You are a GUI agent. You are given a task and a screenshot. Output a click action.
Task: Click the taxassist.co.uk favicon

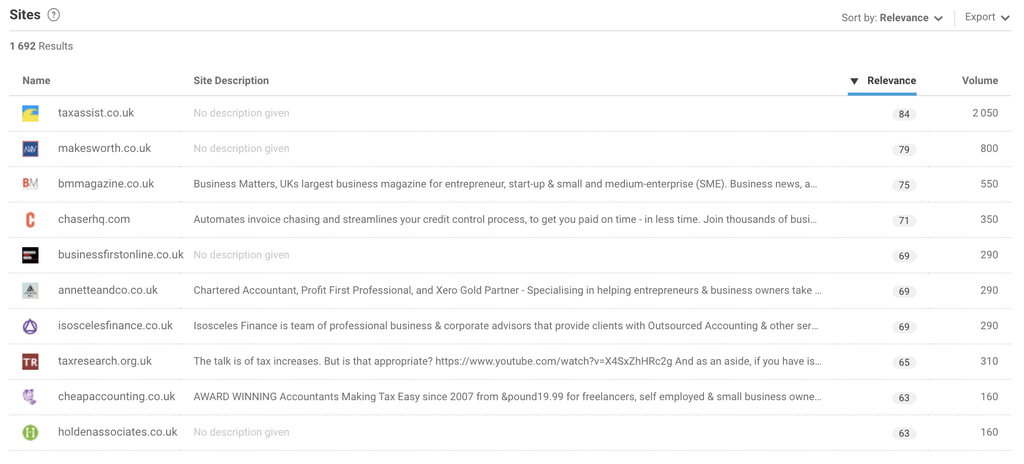[x=31, y=114]
